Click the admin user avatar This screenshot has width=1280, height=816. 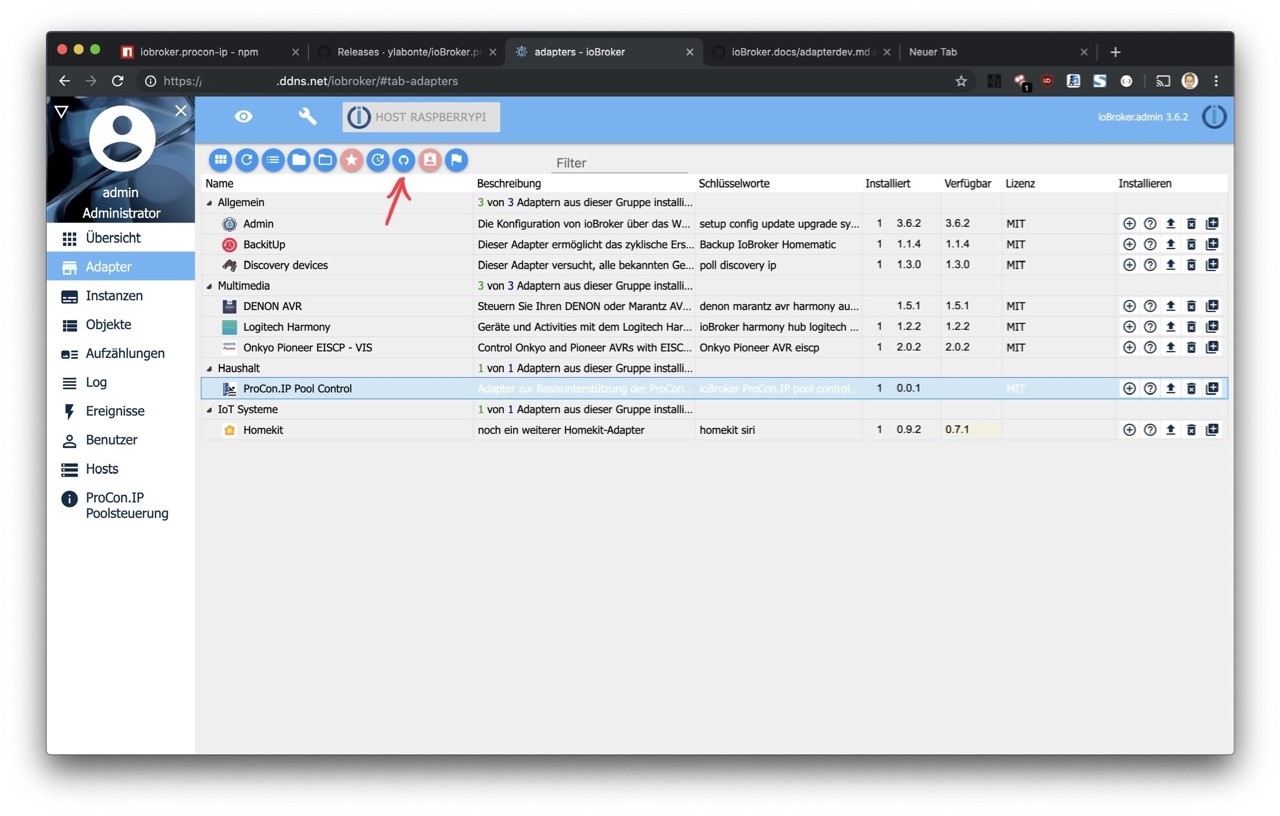click(x=122, y=139)
